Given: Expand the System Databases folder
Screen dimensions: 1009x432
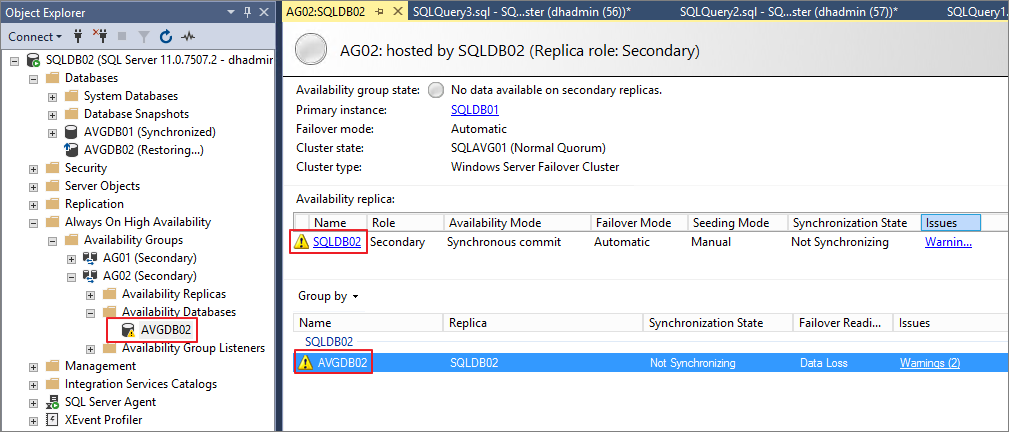Looking at the screenshot, I should coord(53,97).
